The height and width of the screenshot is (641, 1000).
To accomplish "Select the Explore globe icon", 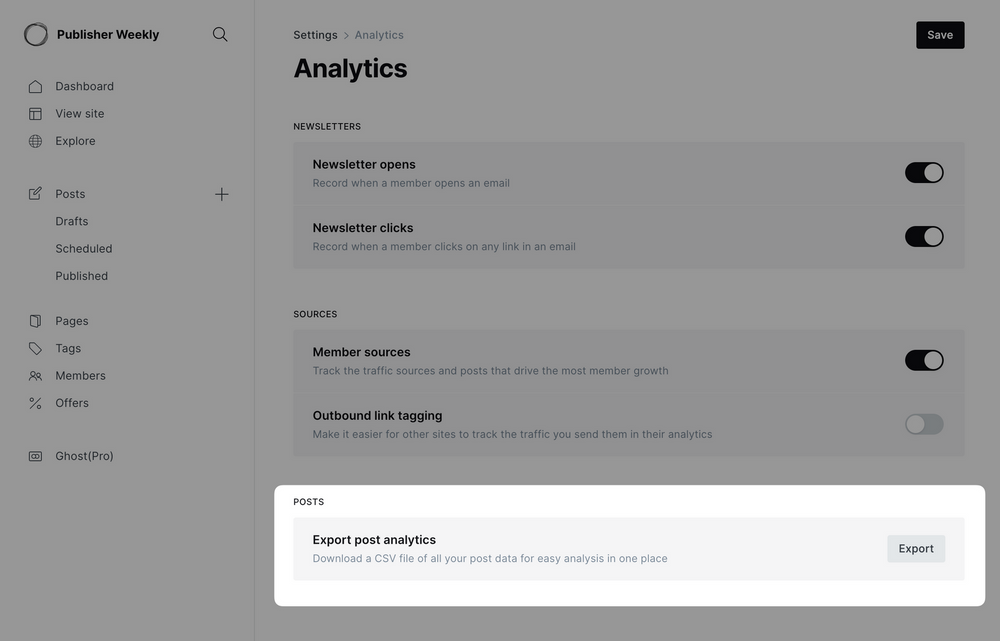I will tap(35, 141).
